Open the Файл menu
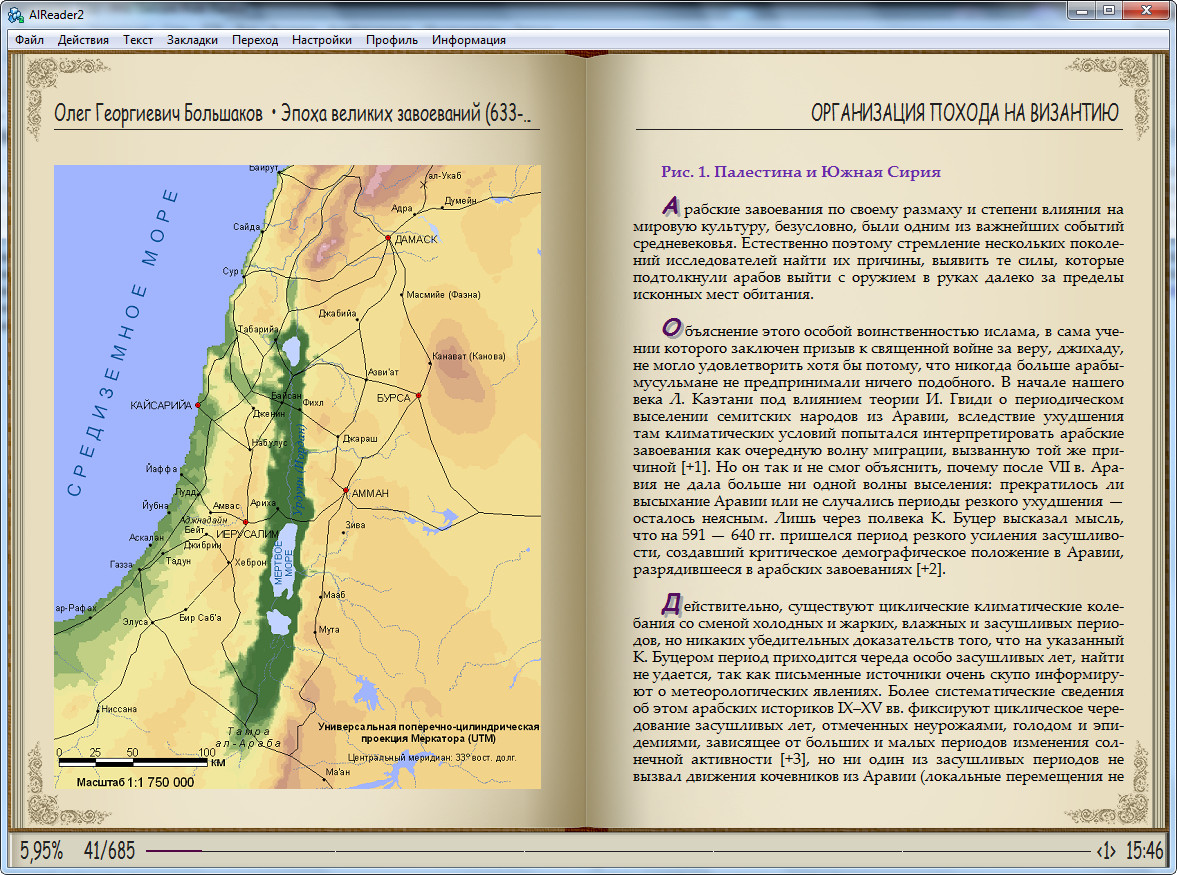The width and height of the screenshot is (1177, 875). click(29, 40)
